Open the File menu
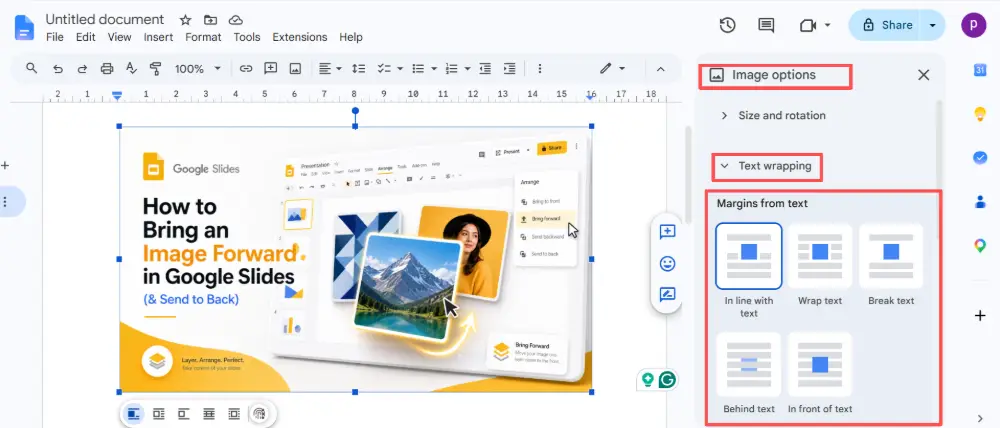The height and width of the screenshot is (428, 1000). tap(55, 37)
